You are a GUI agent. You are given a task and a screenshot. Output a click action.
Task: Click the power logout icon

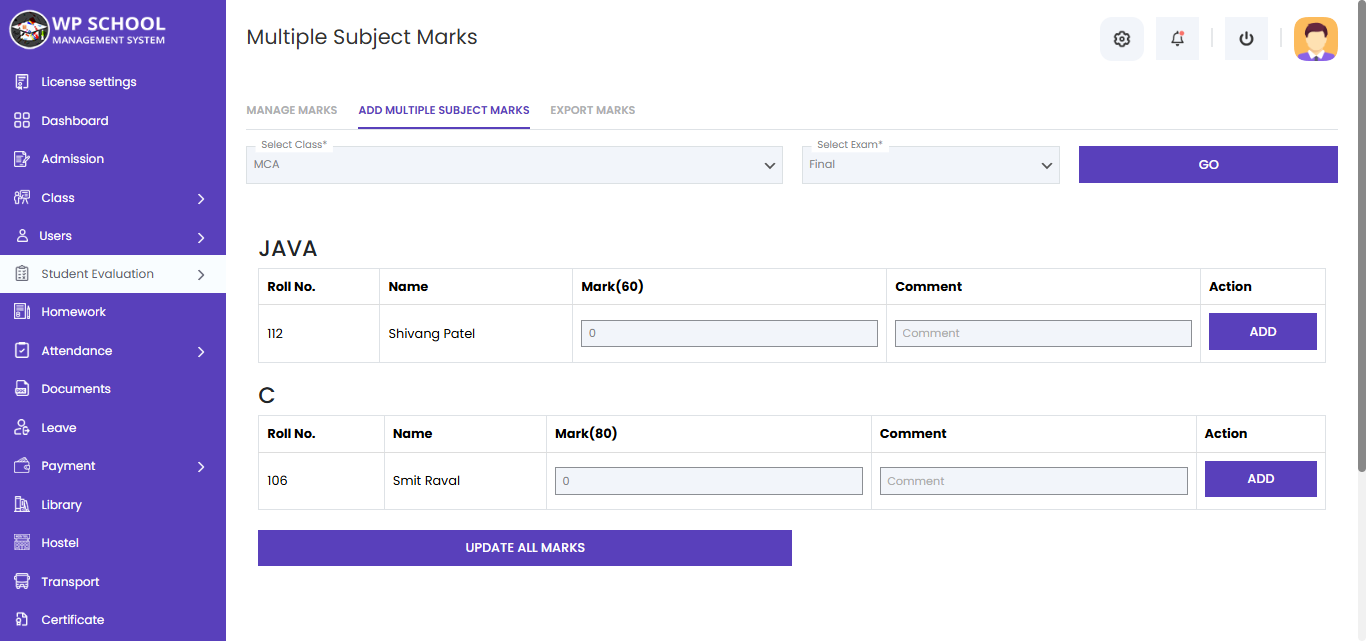[x=1246, y=39]
